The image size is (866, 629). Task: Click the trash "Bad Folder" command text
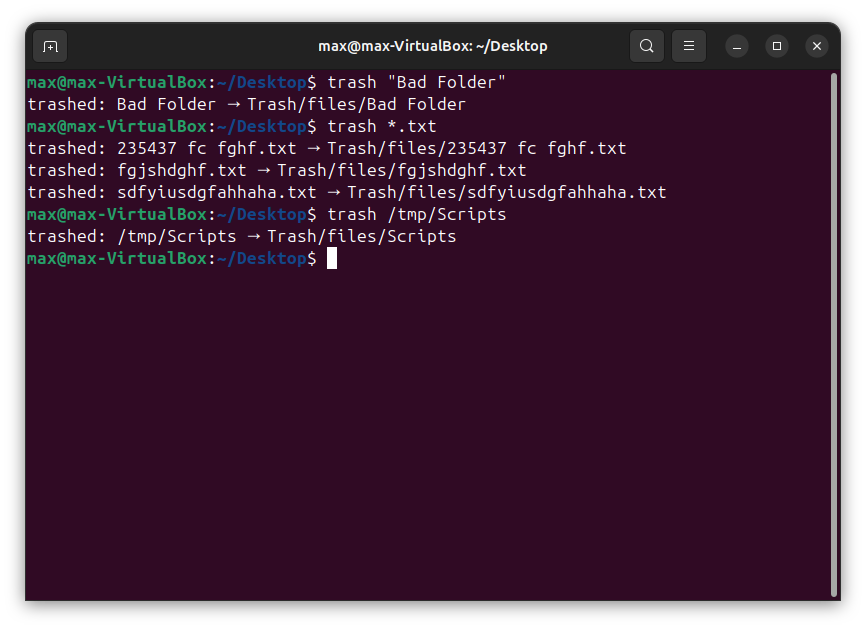[x=416, y=82]
